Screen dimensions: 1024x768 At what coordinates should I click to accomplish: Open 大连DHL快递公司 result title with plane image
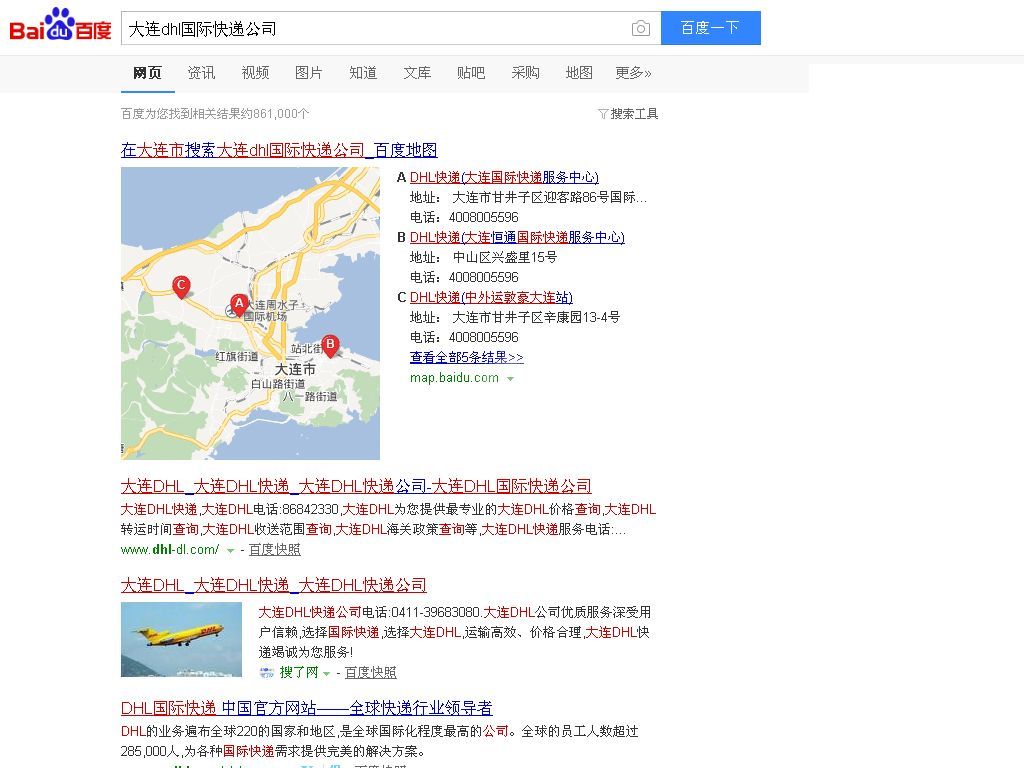point(274,585)
